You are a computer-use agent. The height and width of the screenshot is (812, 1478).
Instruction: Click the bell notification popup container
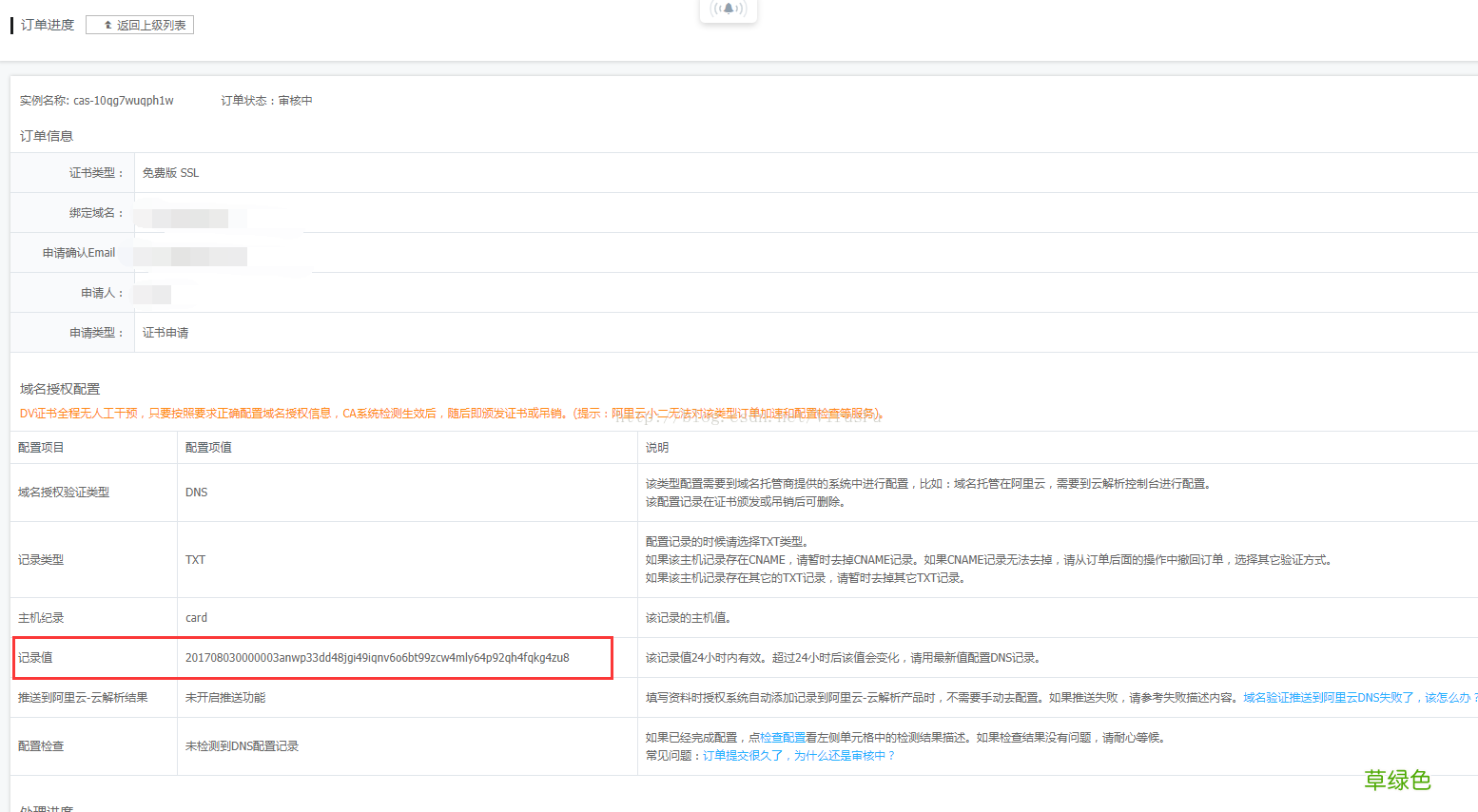point(728,12)
